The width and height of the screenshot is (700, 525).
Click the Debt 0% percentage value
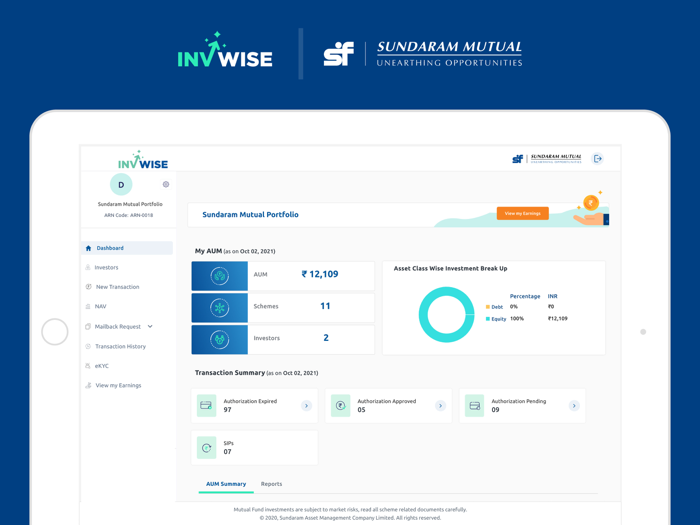point(514,307)
